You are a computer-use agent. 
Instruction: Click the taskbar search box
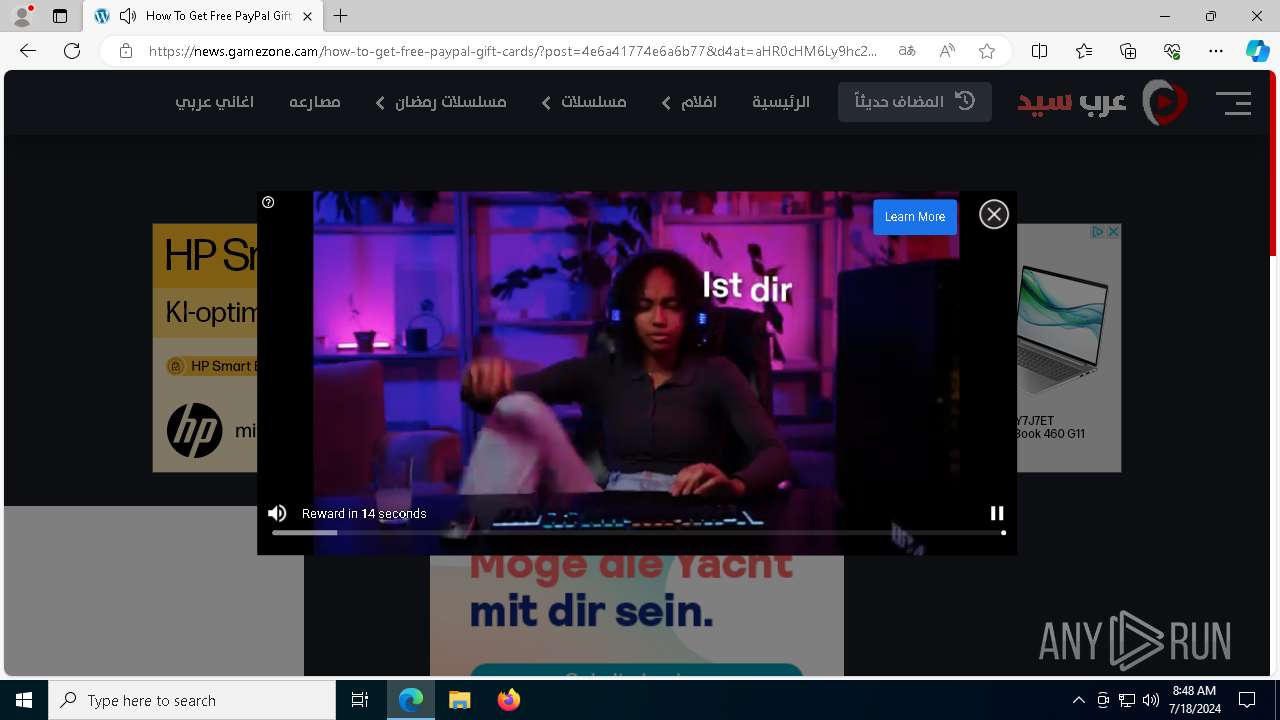click(x=192, y=700)
